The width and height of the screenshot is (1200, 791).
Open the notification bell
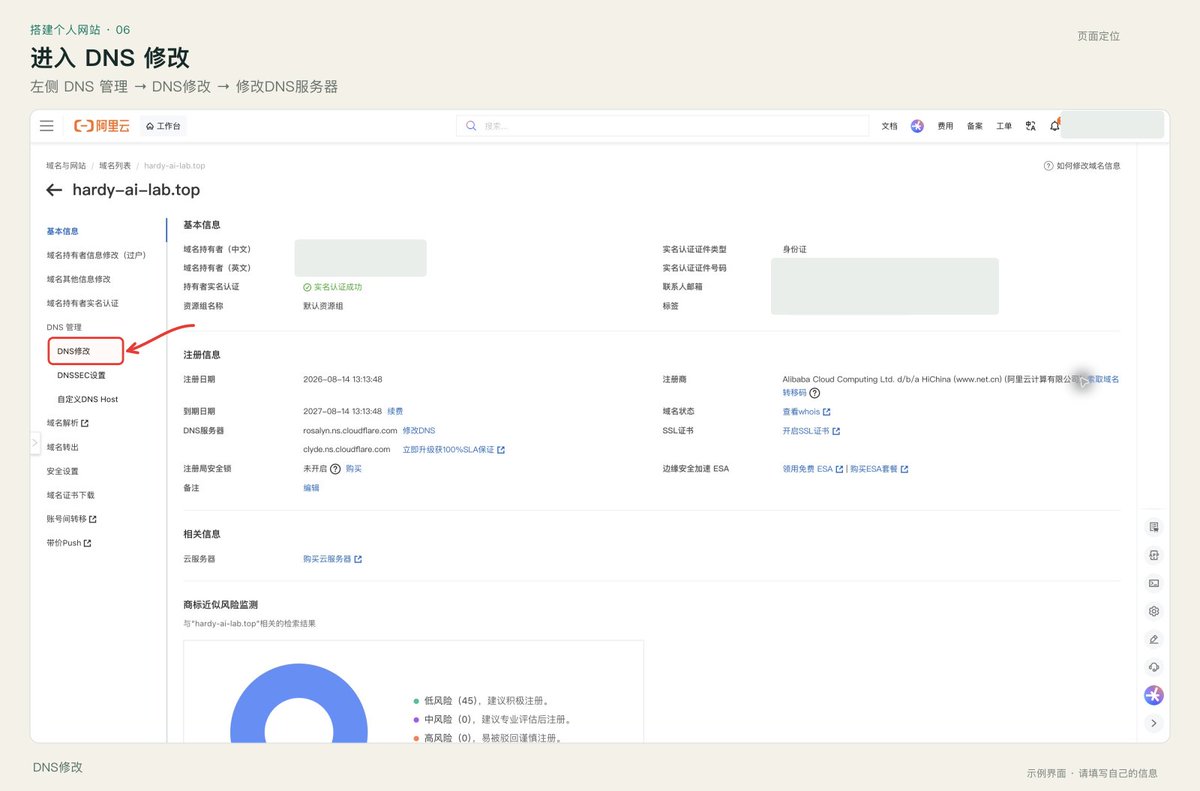(1054, 126)
